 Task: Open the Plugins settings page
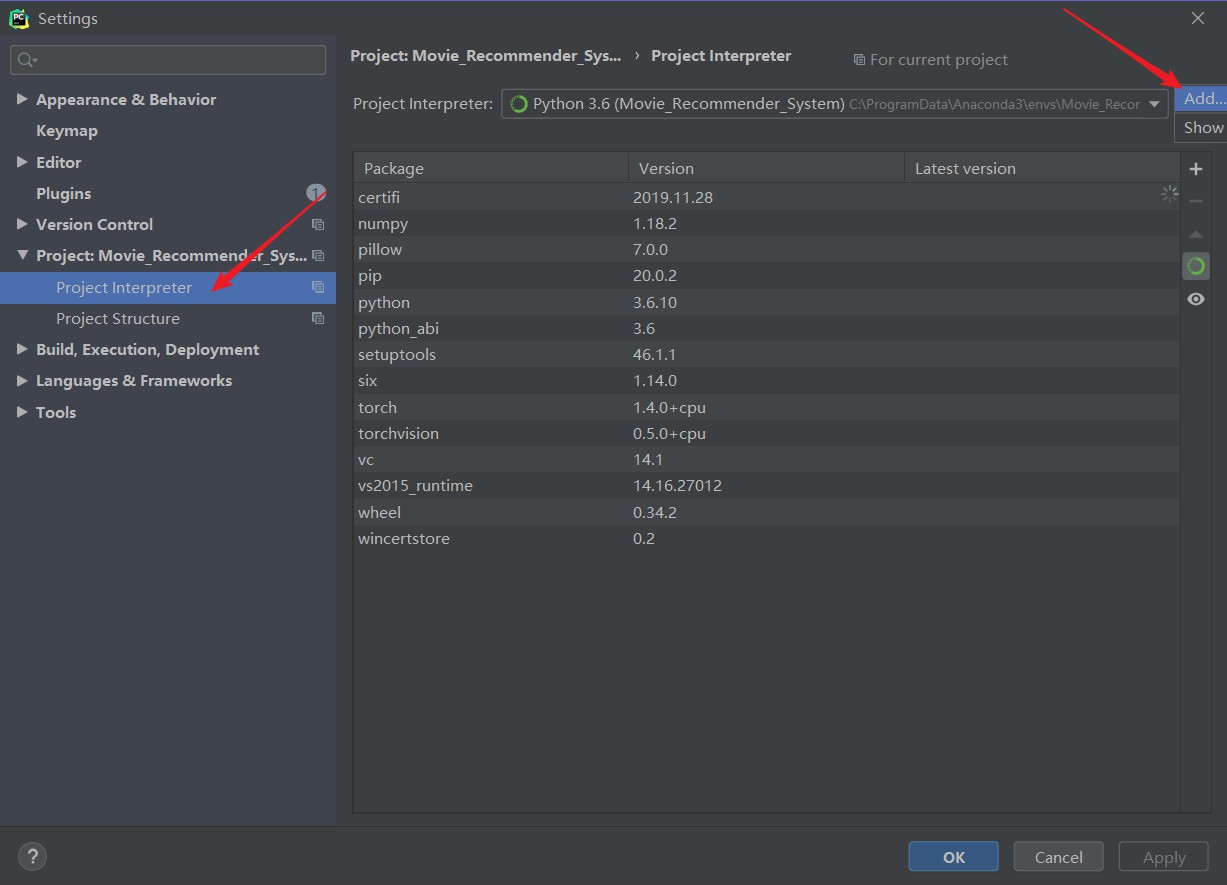click(64, 193)
